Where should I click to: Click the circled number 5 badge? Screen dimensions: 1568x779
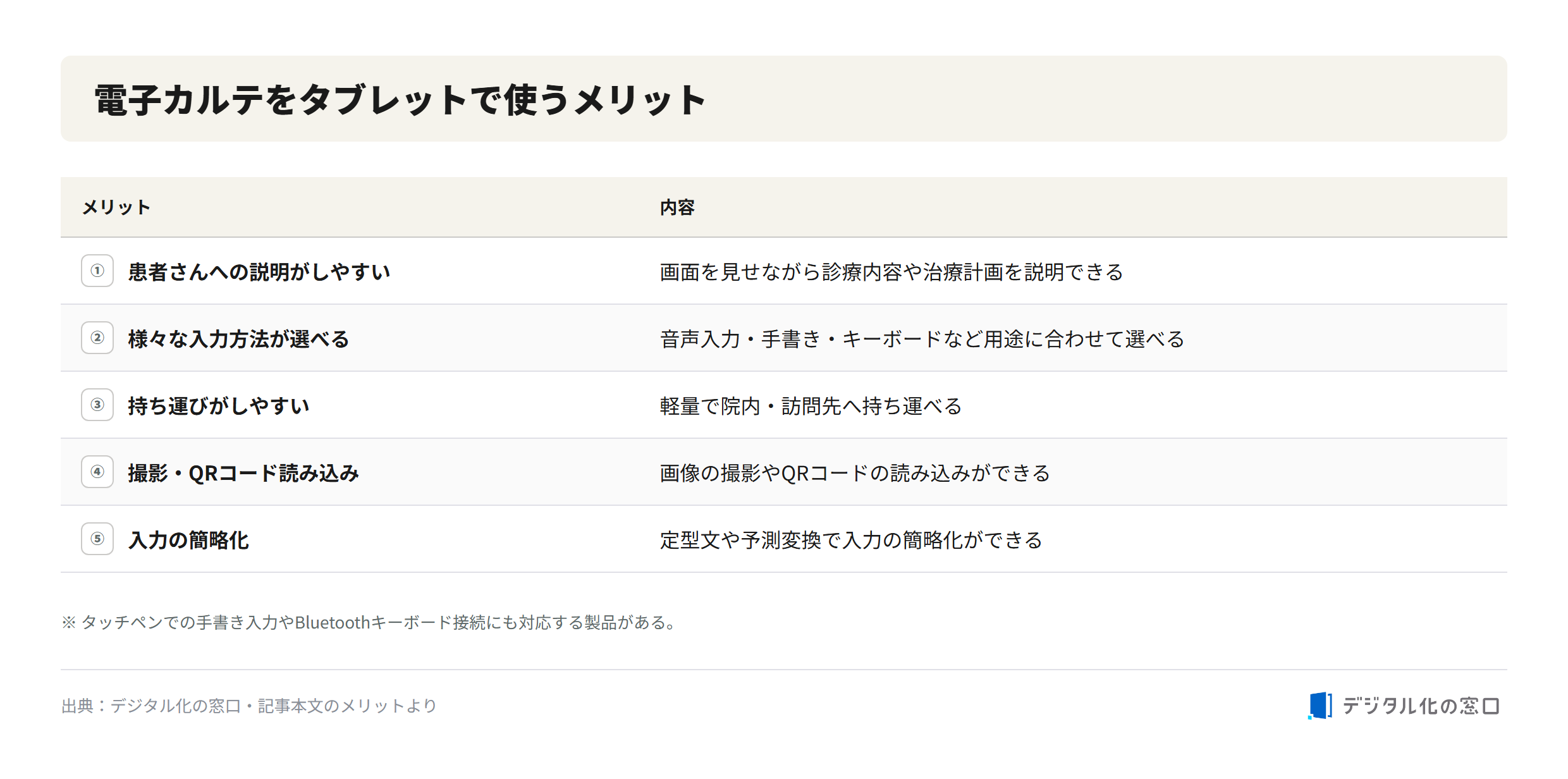pyautogui.click(x=97, y=539)
